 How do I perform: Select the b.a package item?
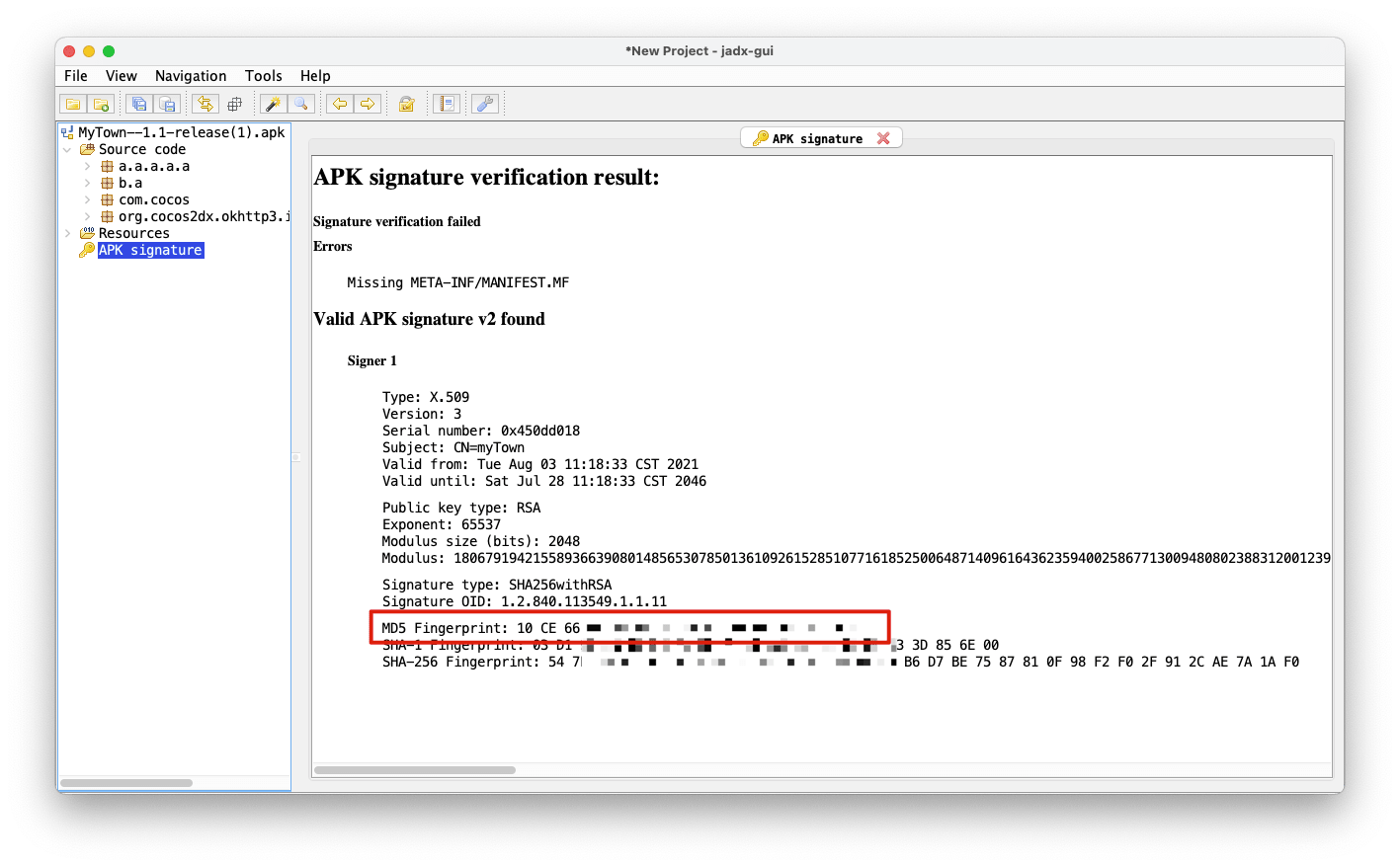coord(130,183)
